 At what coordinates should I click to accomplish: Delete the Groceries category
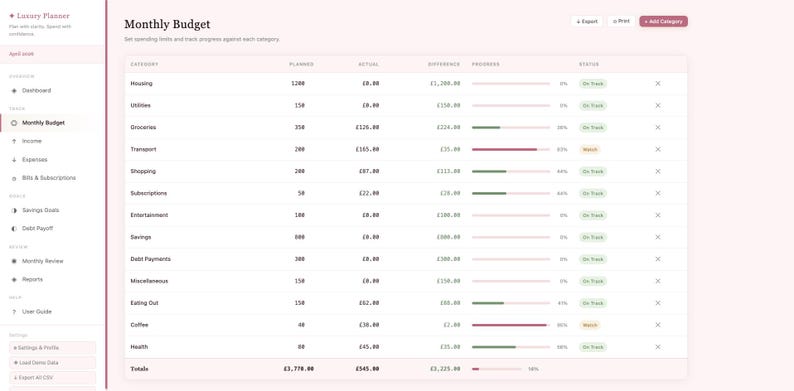(658, 128)
